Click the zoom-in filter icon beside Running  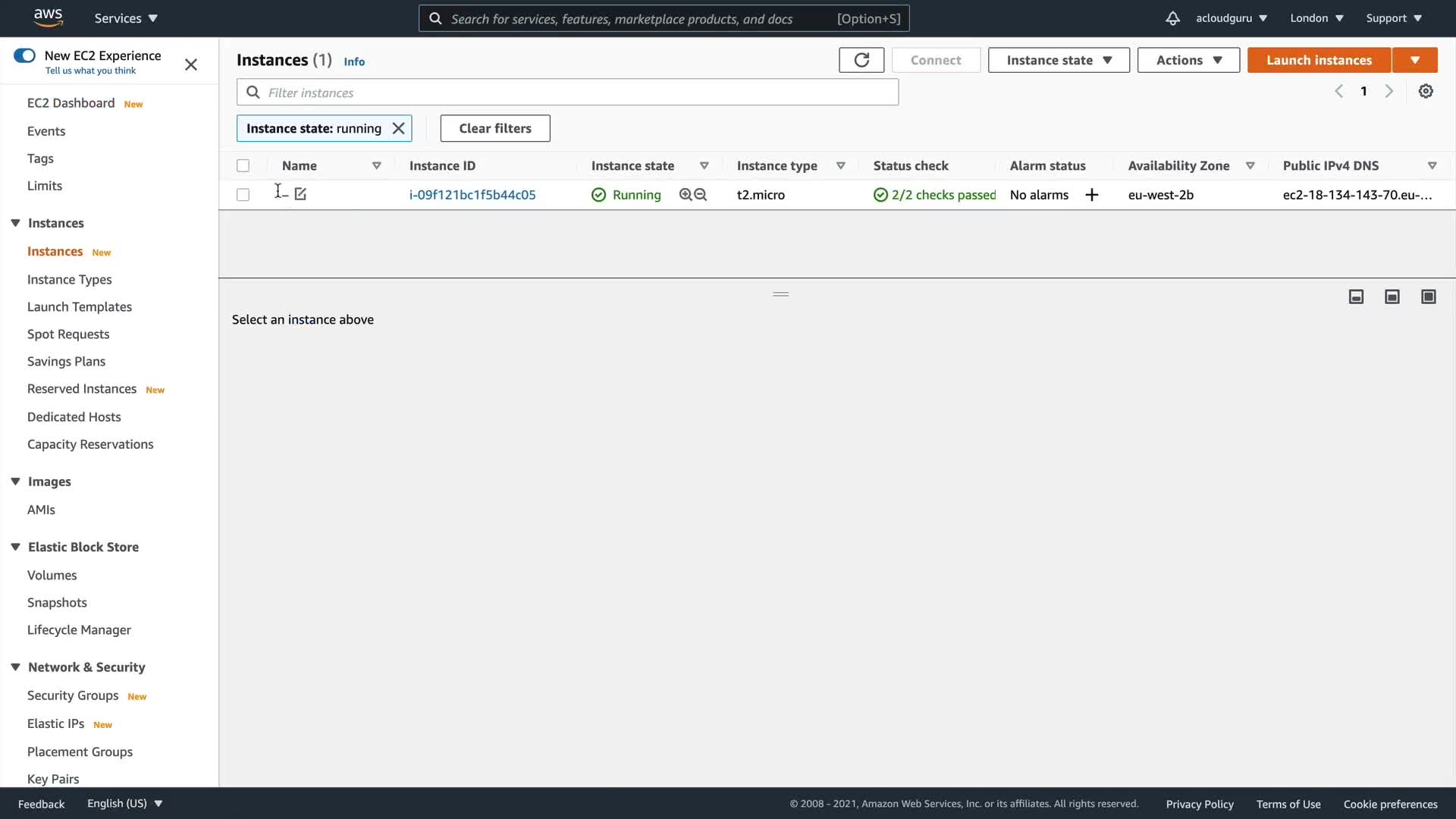point(686,195)
